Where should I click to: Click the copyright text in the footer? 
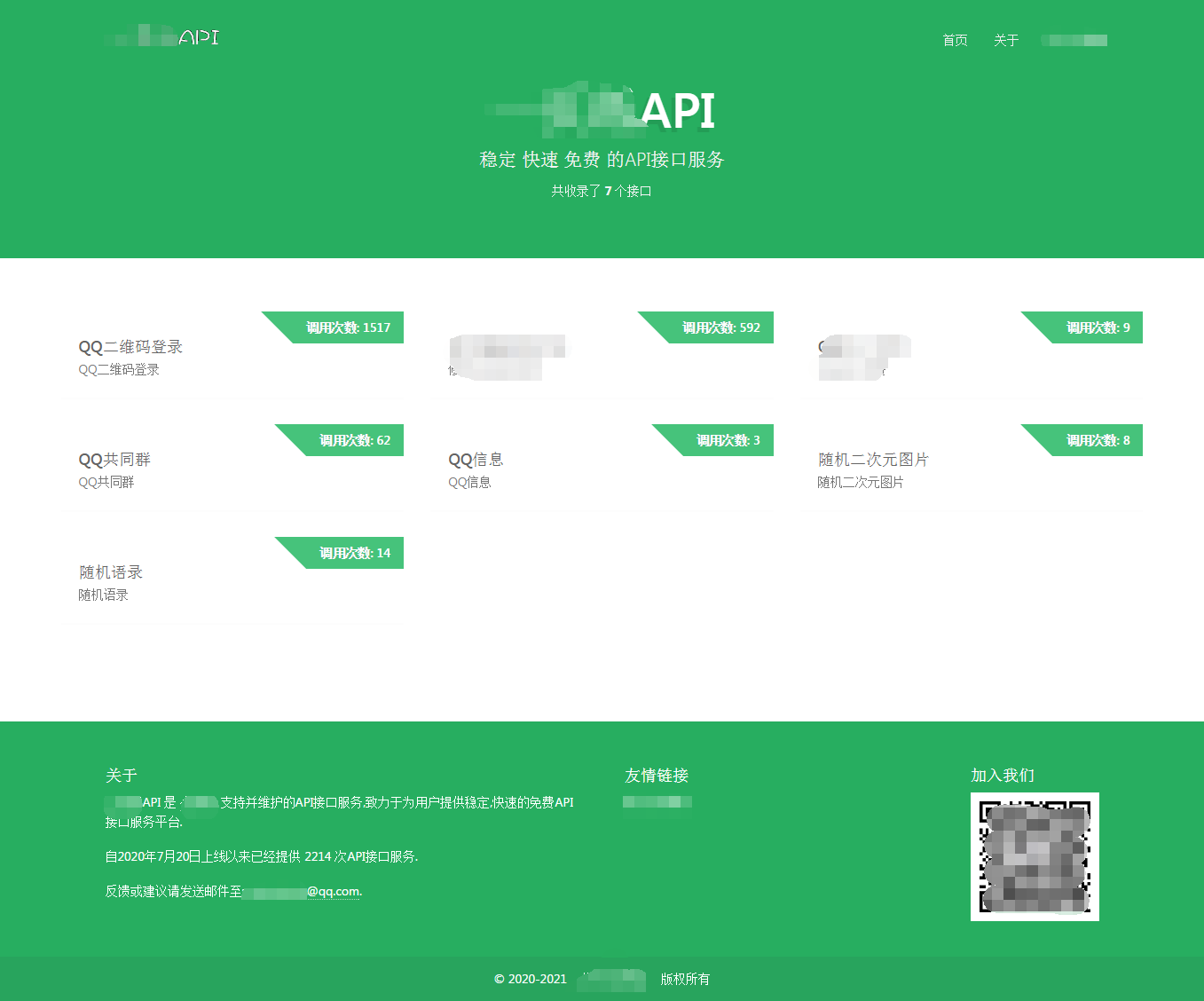click(x=602, y=980)
